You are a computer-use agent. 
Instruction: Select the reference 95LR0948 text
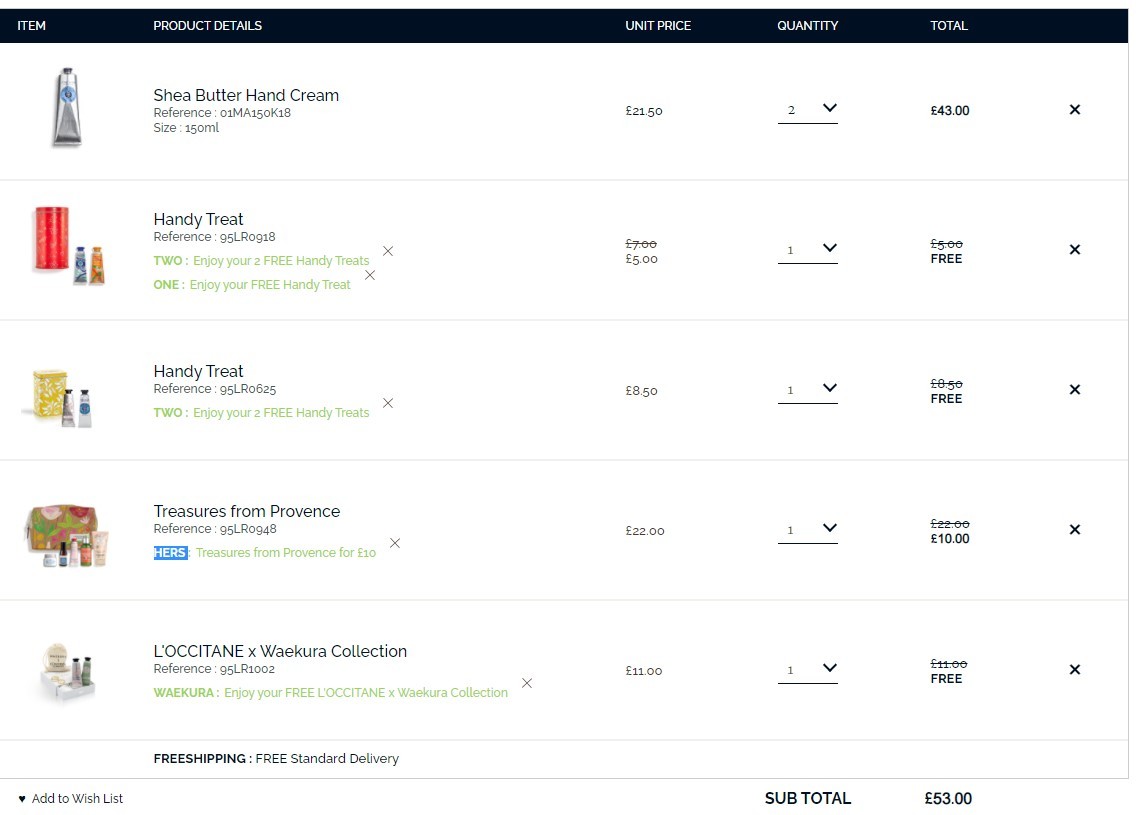coord(214,529)
